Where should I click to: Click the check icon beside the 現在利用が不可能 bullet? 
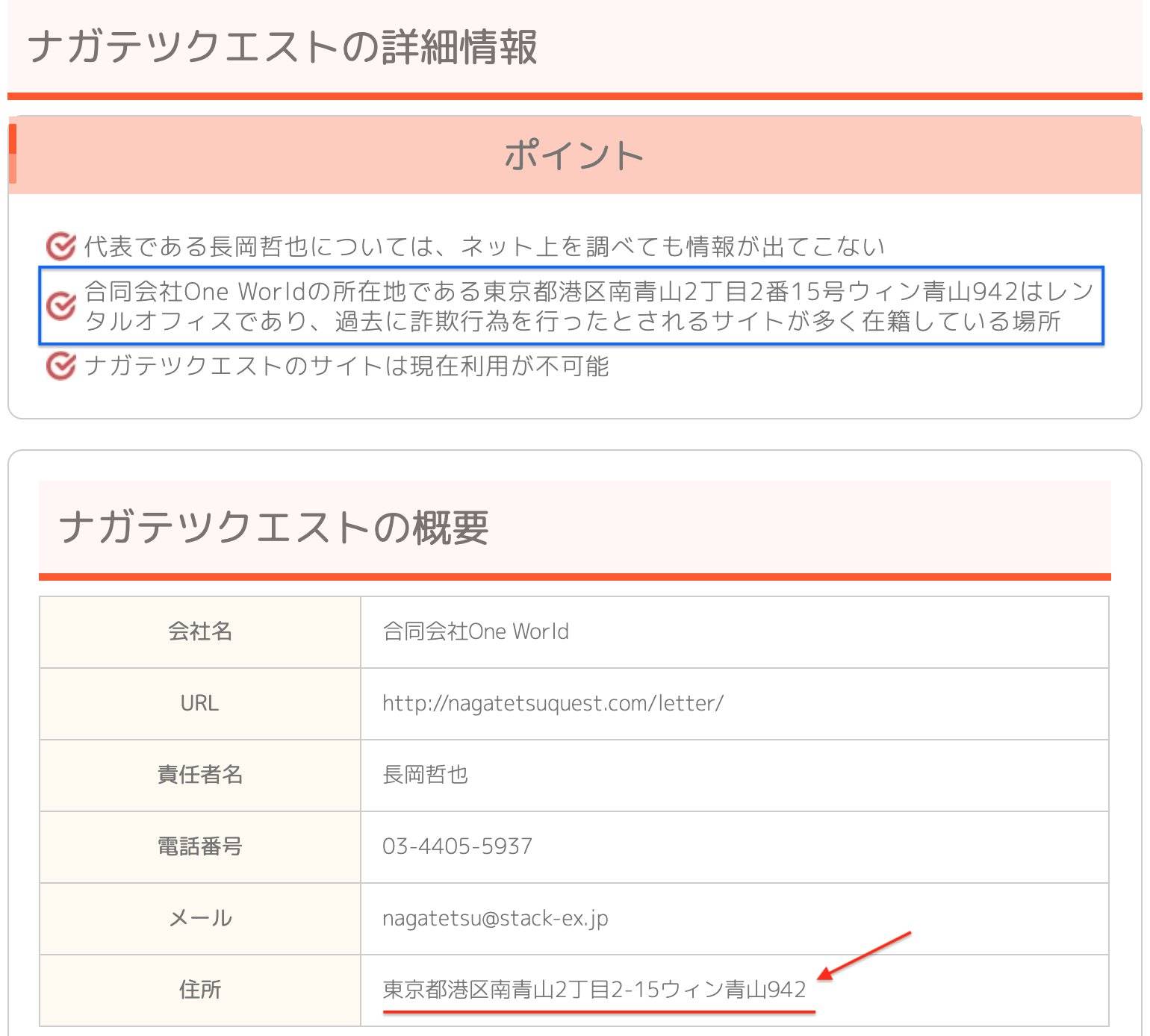point(60,366)
